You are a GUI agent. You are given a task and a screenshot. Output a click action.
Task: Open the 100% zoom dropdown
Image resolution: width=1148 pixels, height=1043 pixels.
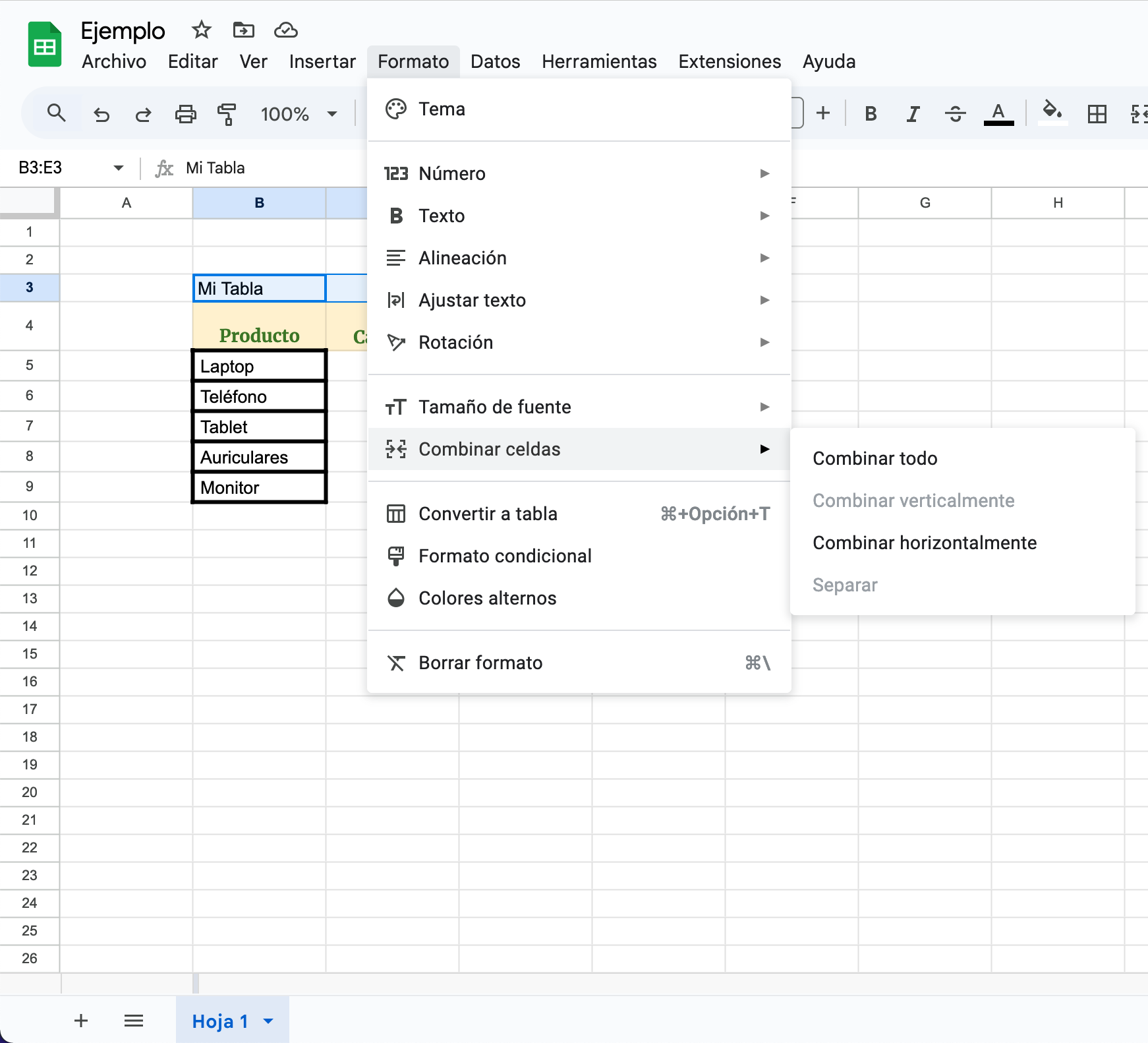pyautogui.click(x=299, y=114)
